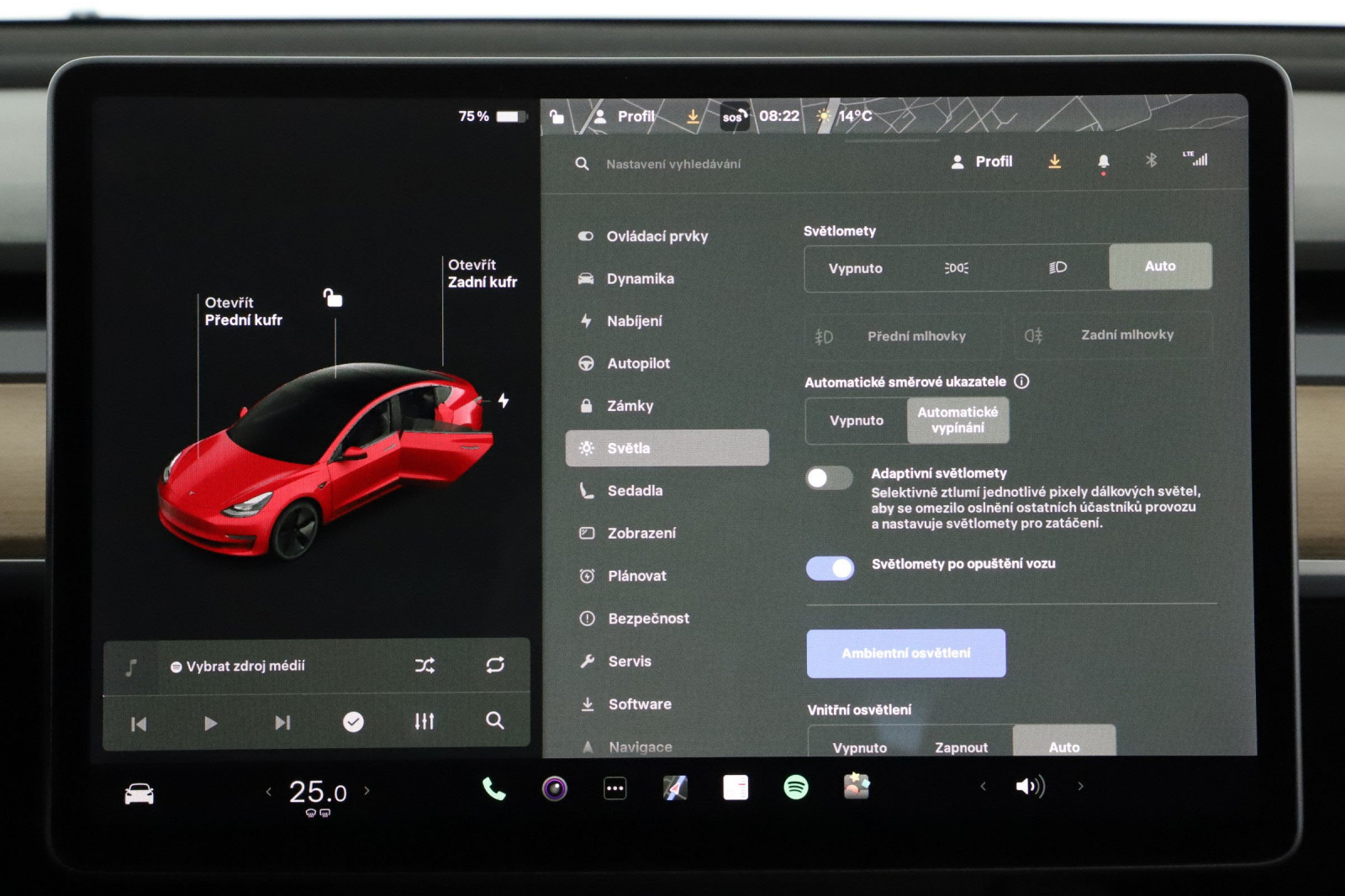Select Autopilot in the settings sidebar

click(x=638, y=363)
